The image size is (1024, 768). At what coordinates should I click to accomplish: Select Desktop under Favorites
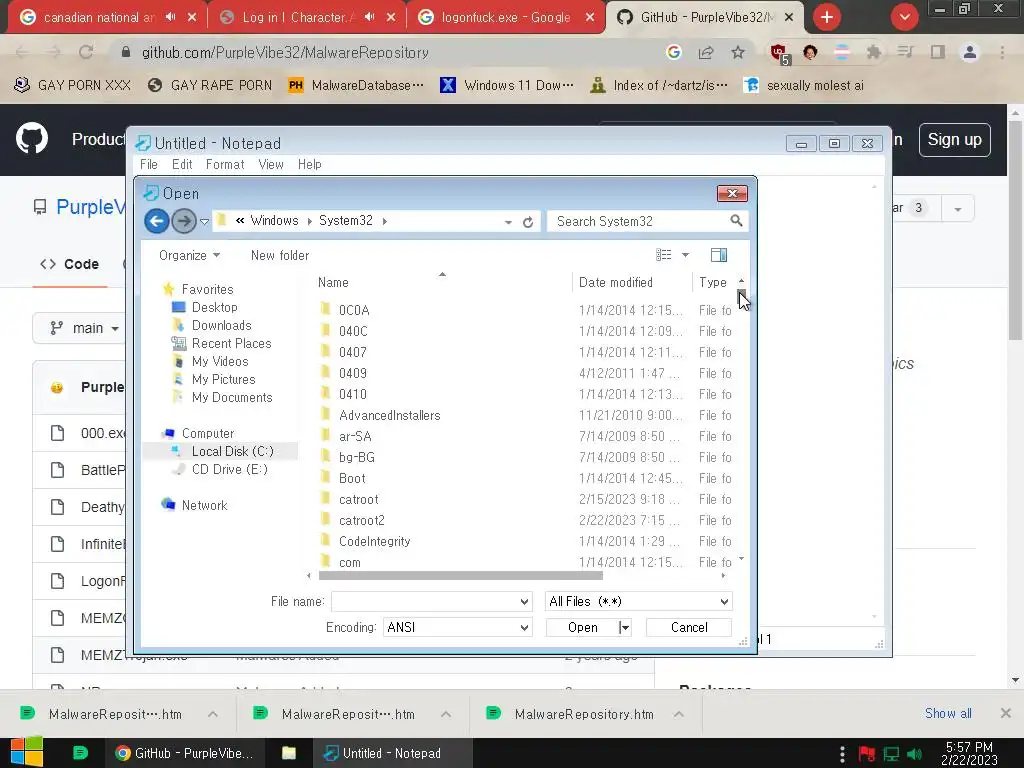214,307
